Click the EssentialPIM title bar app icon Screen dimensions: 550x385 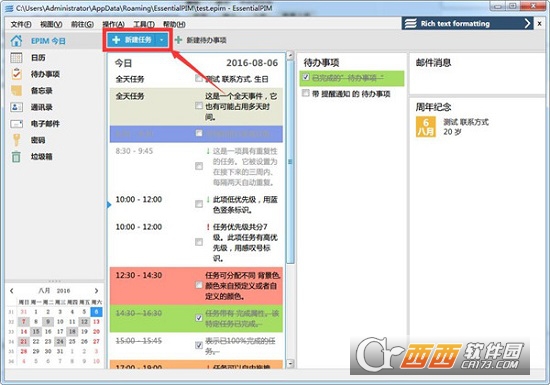(x=9, y=8)
